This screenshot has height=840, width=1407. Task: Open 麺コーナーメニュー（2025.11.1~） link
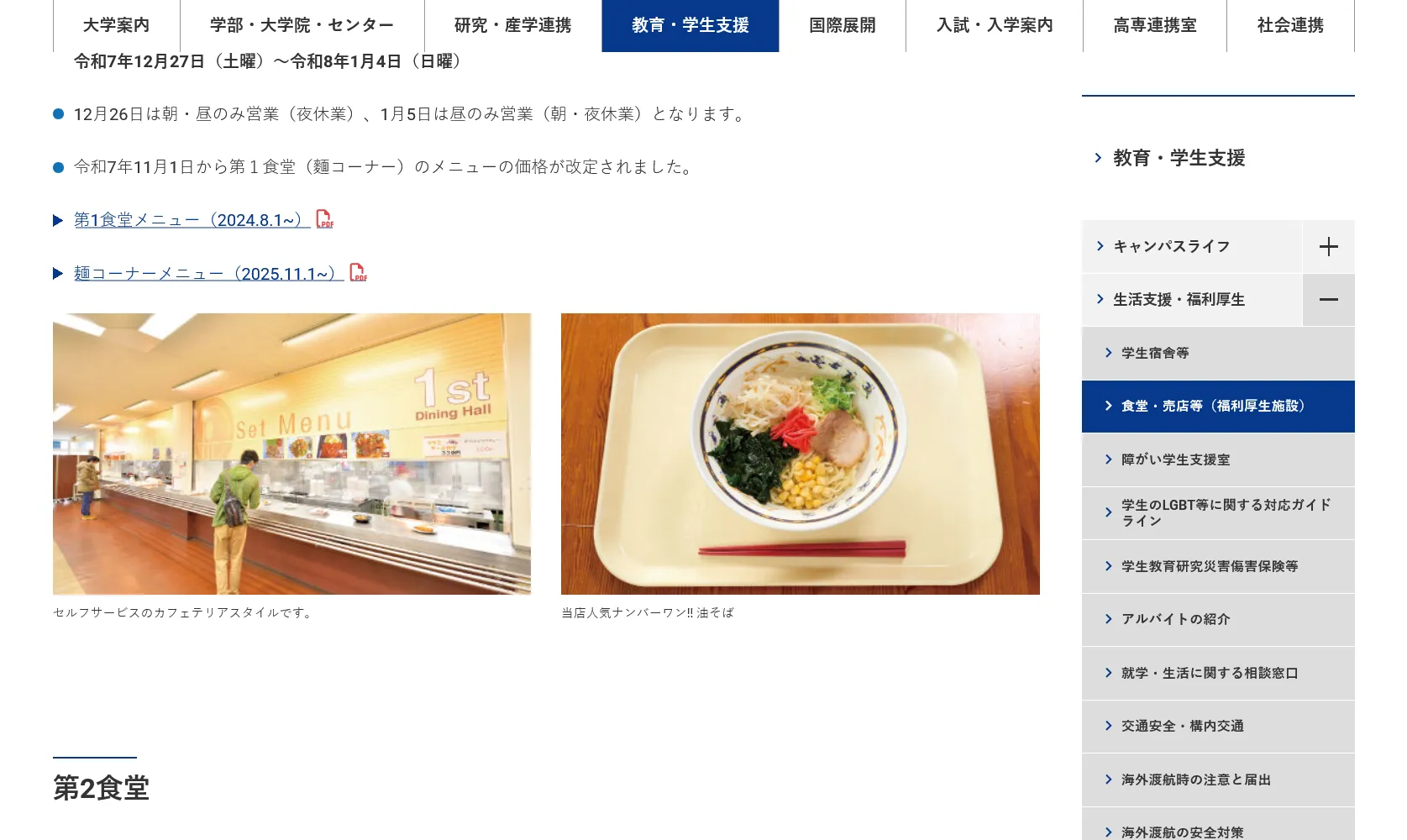point(208,273)
